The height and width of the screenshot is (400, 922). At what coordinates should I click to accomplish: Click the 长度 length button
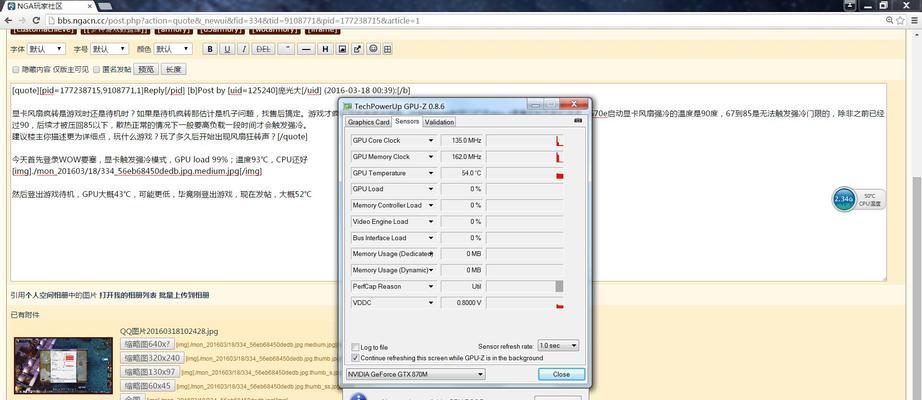tap(173, 69)
